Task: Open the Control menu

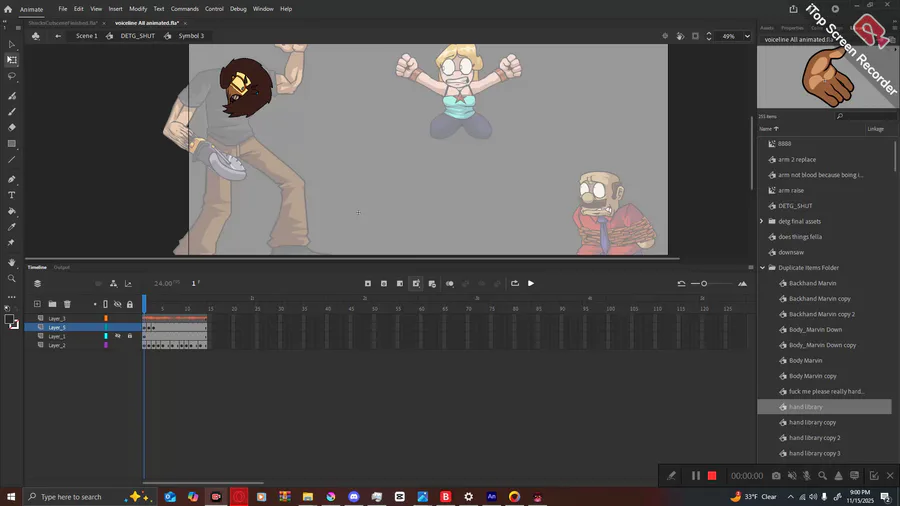Action: pyautogui.click(x=214, y=9)
